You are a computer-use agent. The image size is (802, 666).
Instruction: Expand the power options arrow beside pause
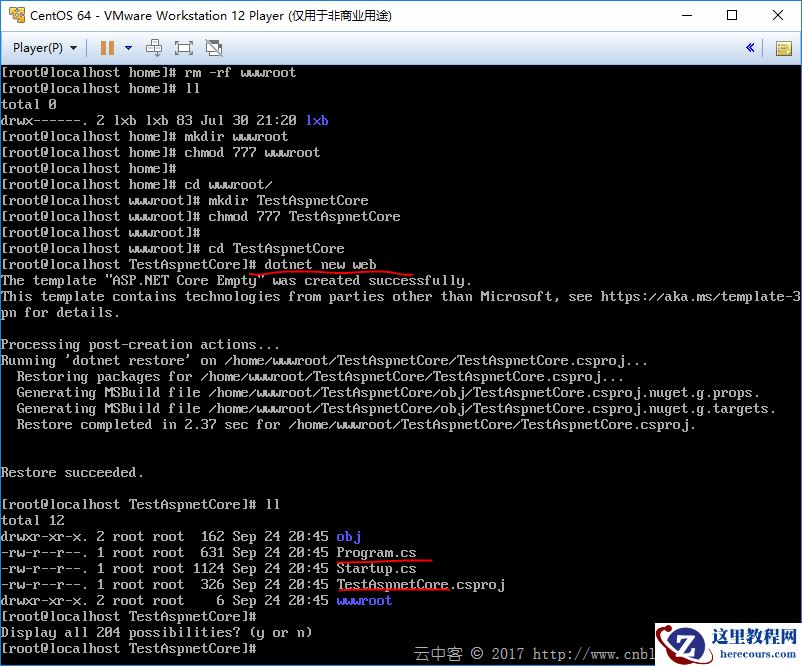click(x=128, y=48)
